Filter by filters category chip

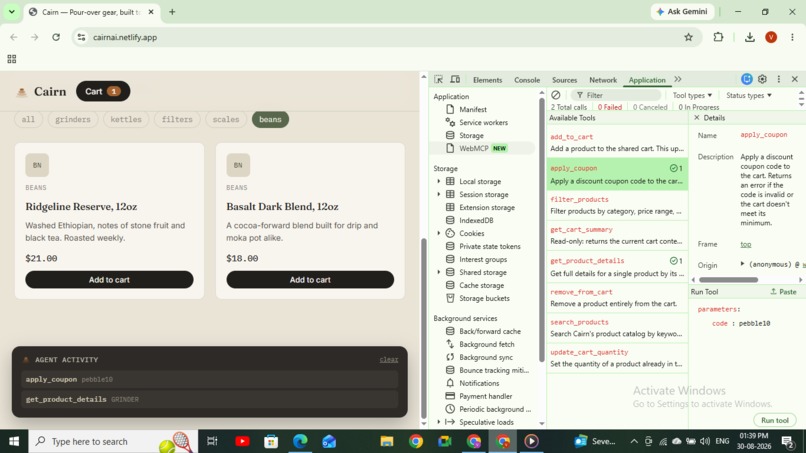(177, 119)
